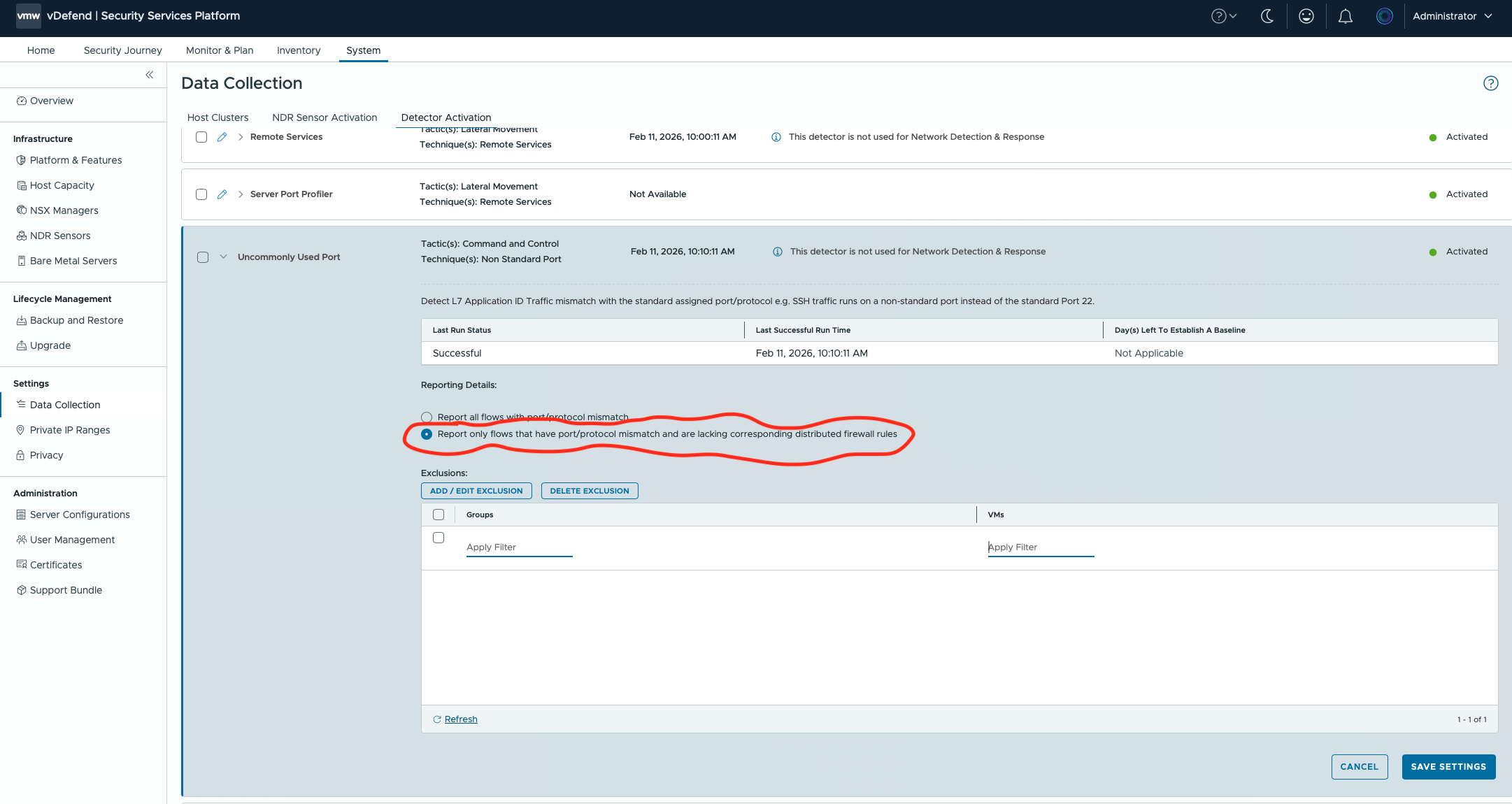Click info icon beside Uncommonly Used Port message
This screenshot has width=1512, height=804.
pos(777,252)
